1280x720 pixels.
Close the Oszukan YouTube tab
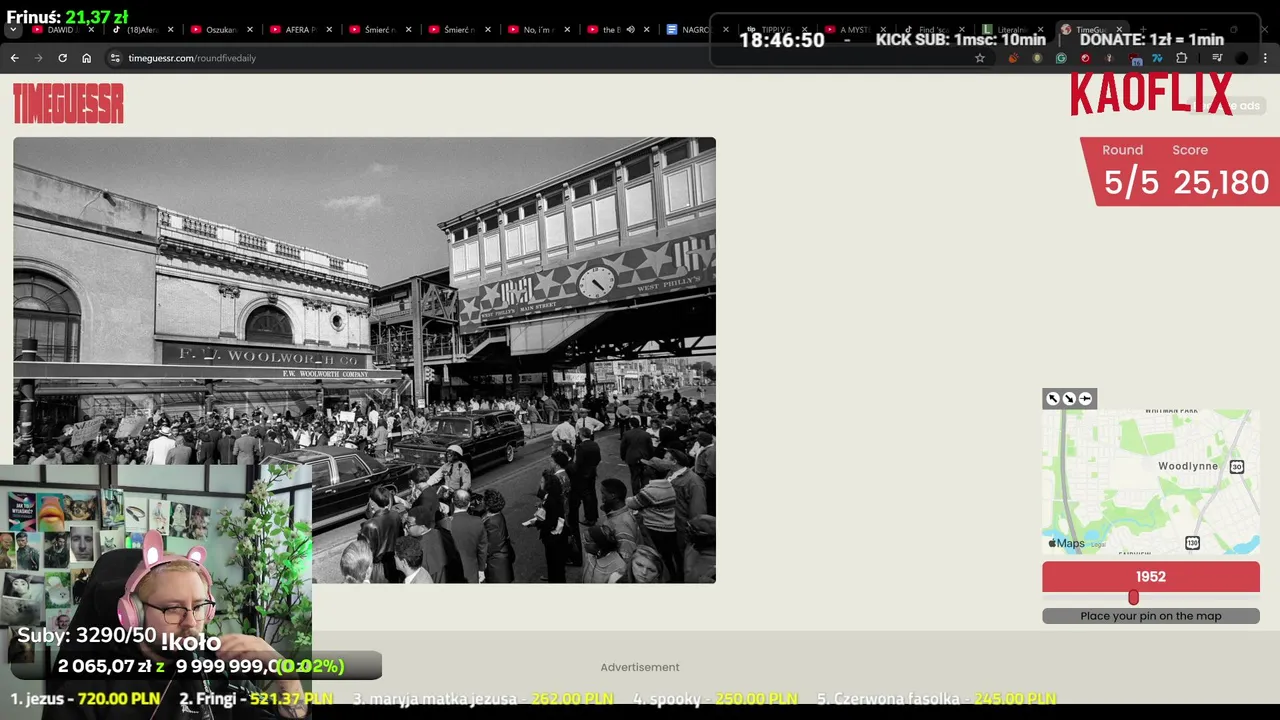250,30
